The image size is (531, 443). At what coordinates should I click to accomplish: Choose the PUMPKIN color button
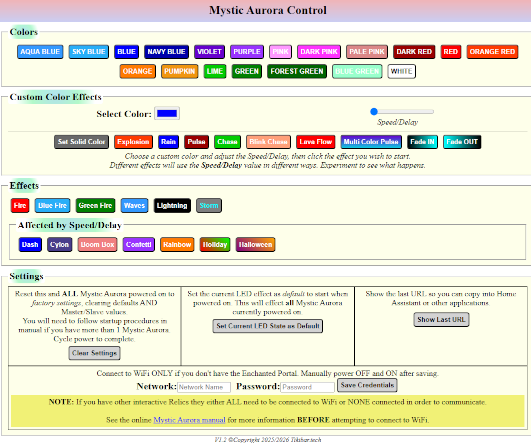pyautogui.click(x=179, y=71)
